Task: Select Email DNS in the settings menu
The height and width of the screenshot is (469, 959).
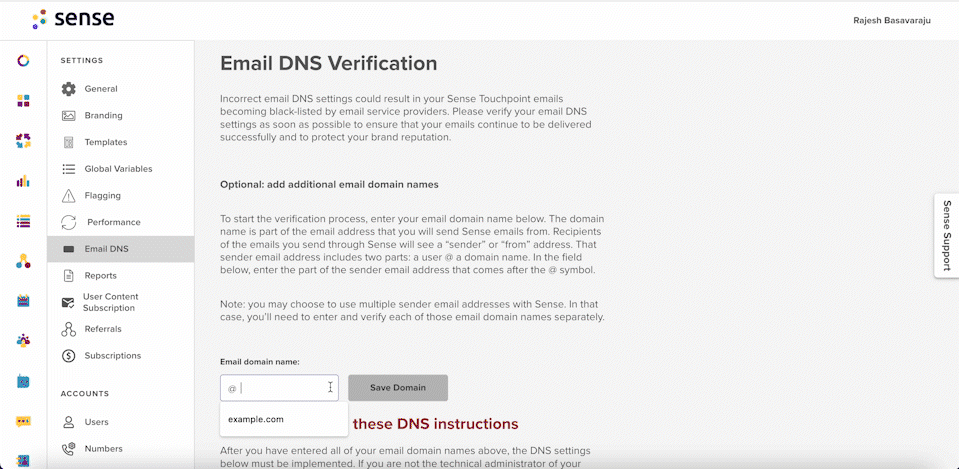Action: [121, 249]
